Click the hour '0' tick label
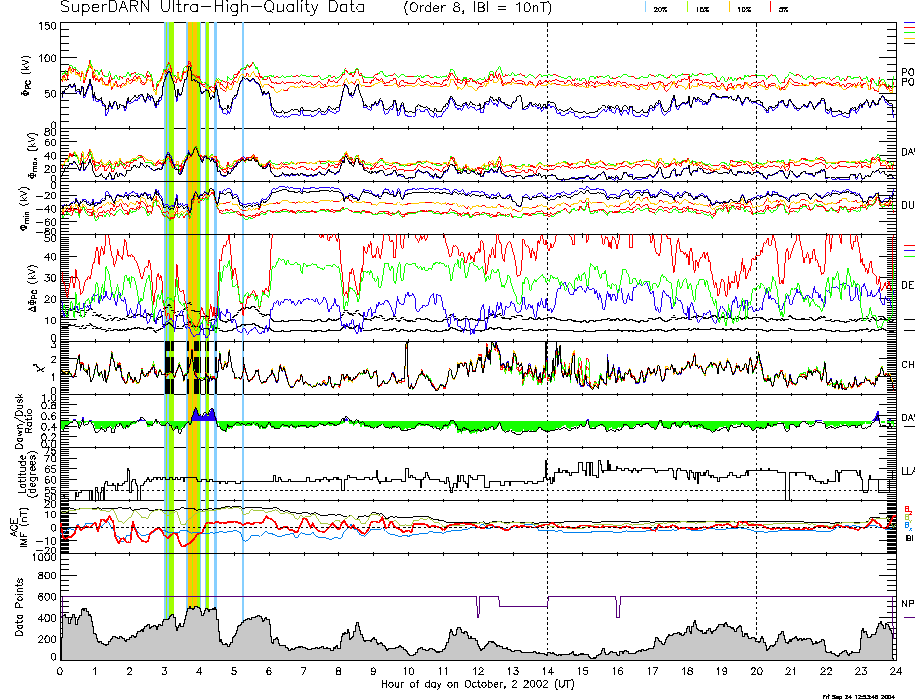The image size is (915, 700). tap(60, 671)
